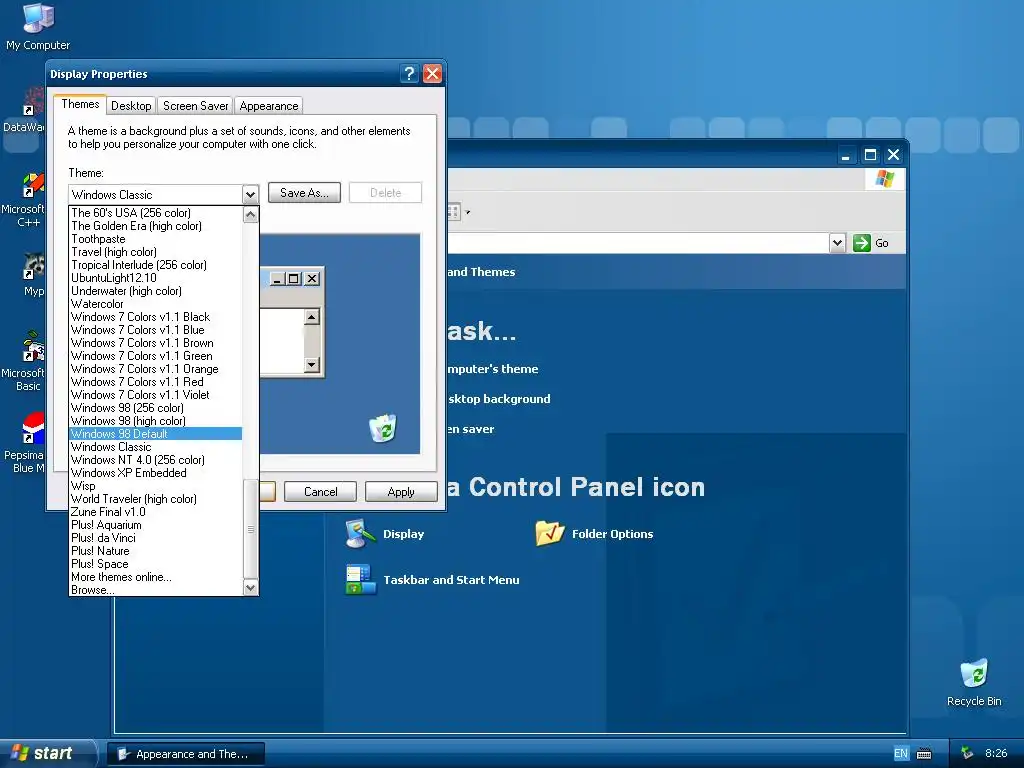Open the Display control panel icon
This screenshot has width=1024, height=768.
click(360, 534)
